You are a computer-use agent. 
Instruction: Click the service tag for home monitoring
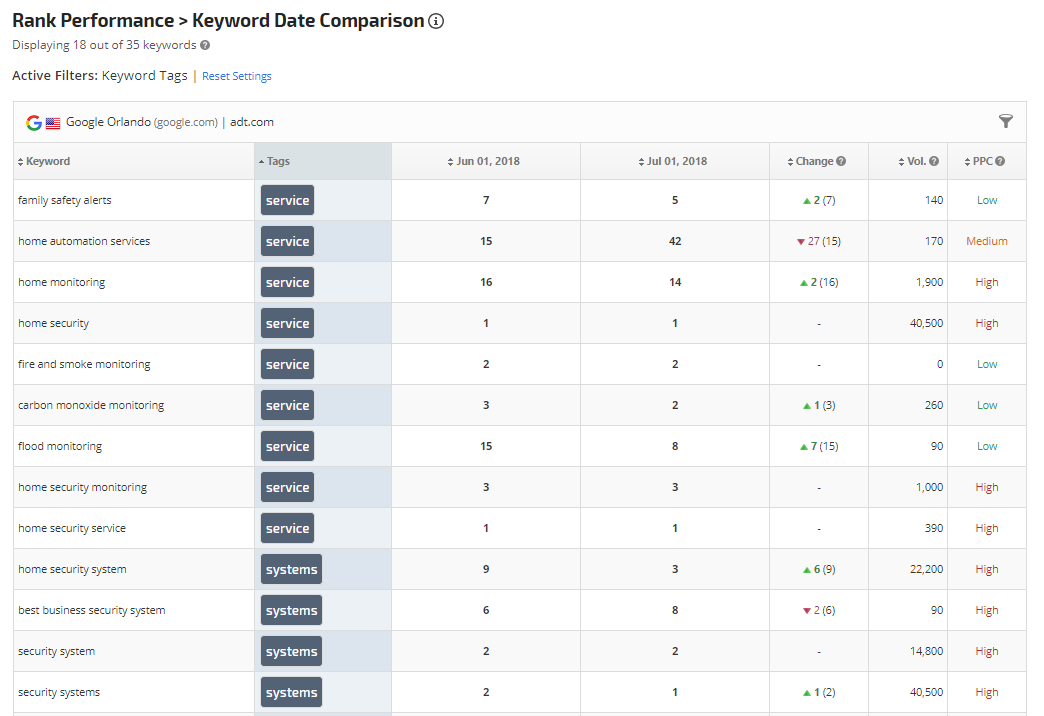coord(287,282)
